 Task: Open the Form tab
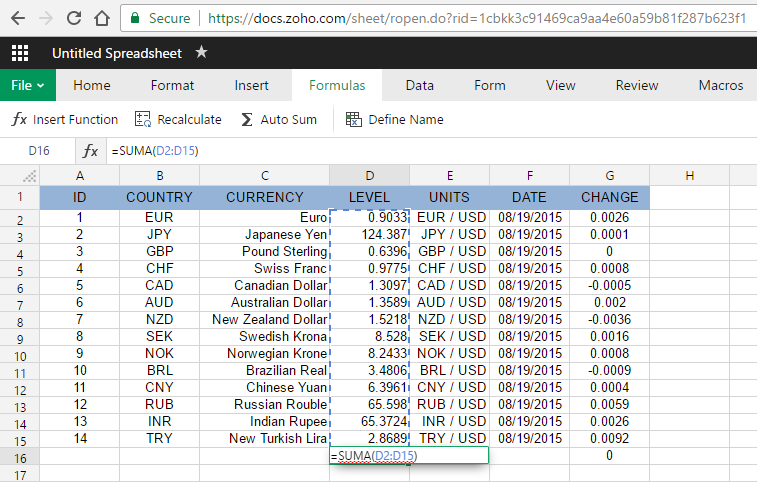click(x=490, y=85)
